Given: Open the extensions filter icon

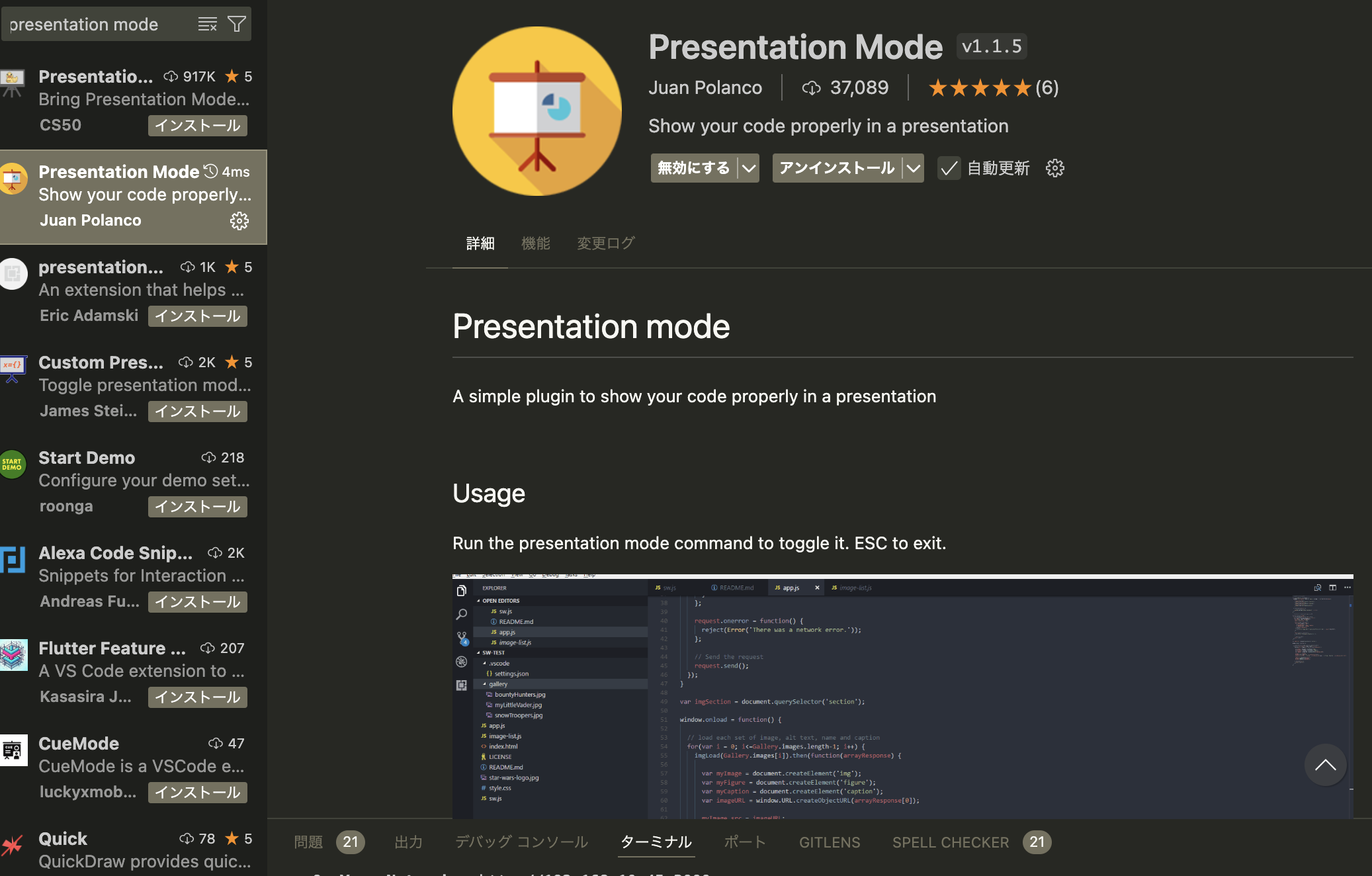Looking at the screenshot, I should coord(237,24).
